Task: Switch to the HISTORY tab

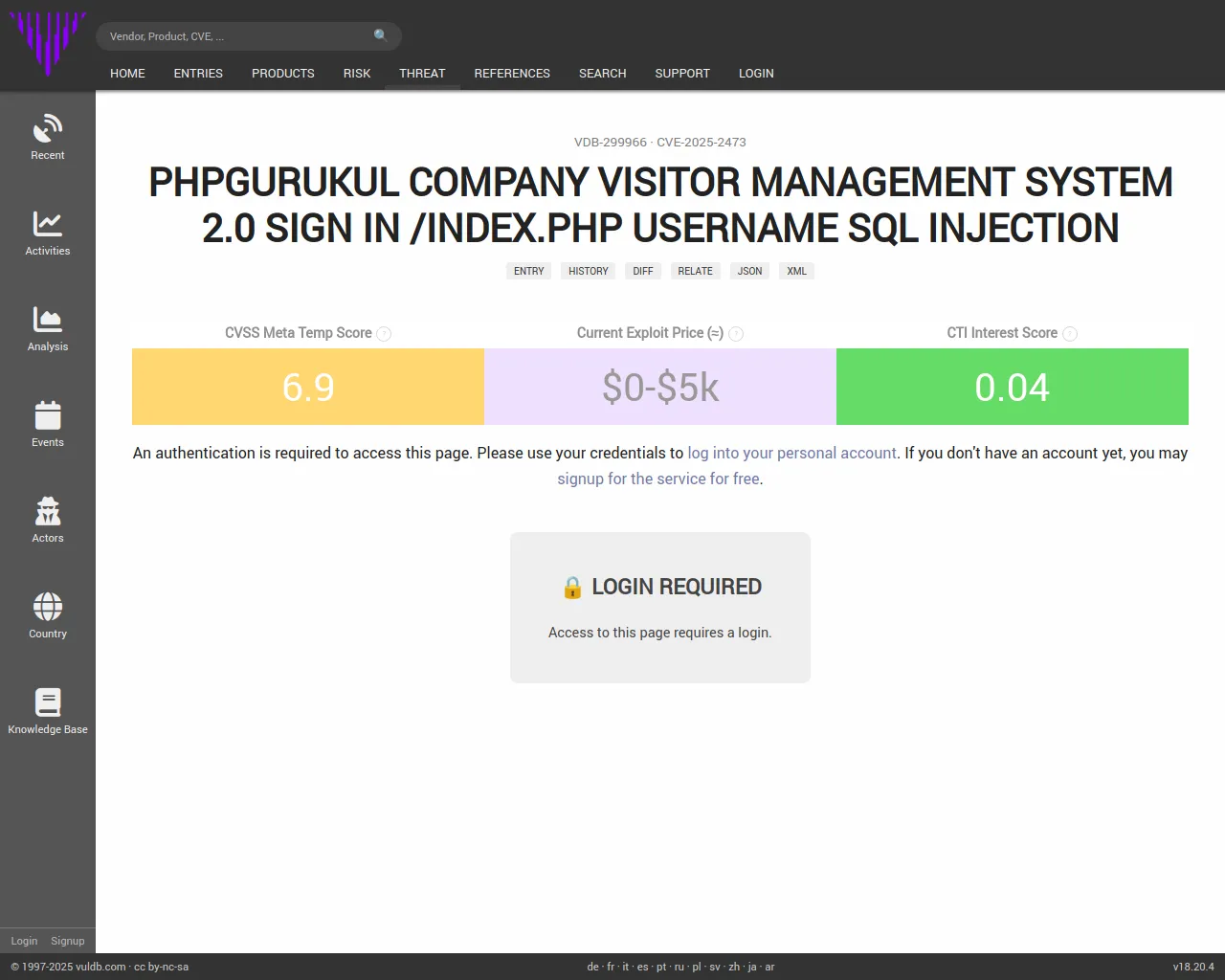Action: tap(589, 271)
